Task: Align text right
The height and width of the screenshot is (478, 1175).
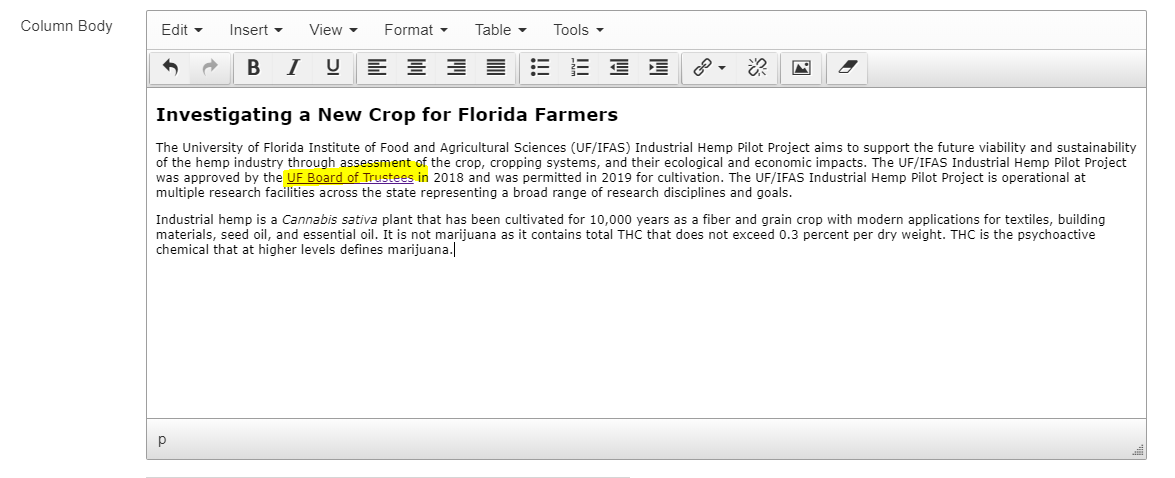Action: coord(456,68)
